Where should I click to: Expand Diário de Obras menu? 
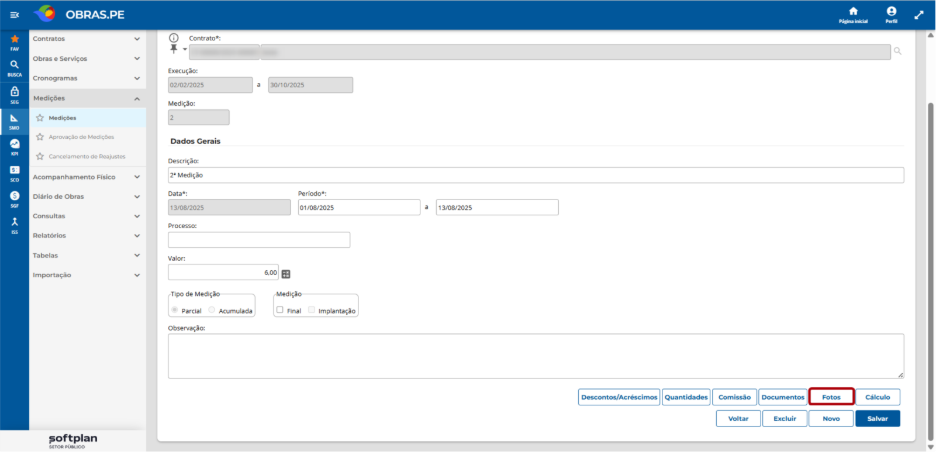(x=87, y=196)
